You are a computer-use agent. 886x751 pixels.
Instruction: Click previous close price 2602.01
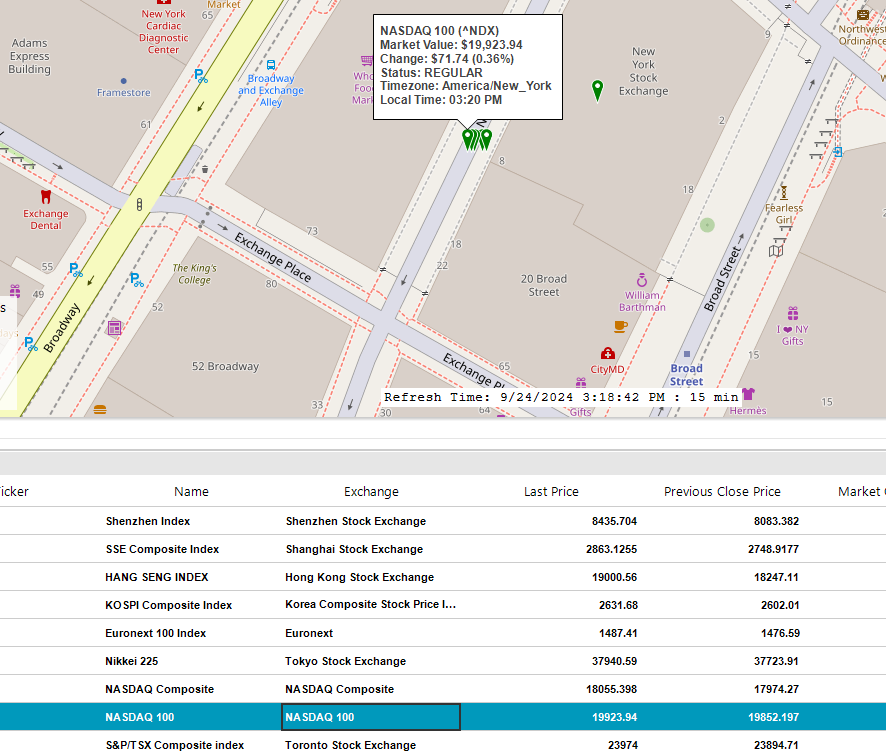[780, 605]
